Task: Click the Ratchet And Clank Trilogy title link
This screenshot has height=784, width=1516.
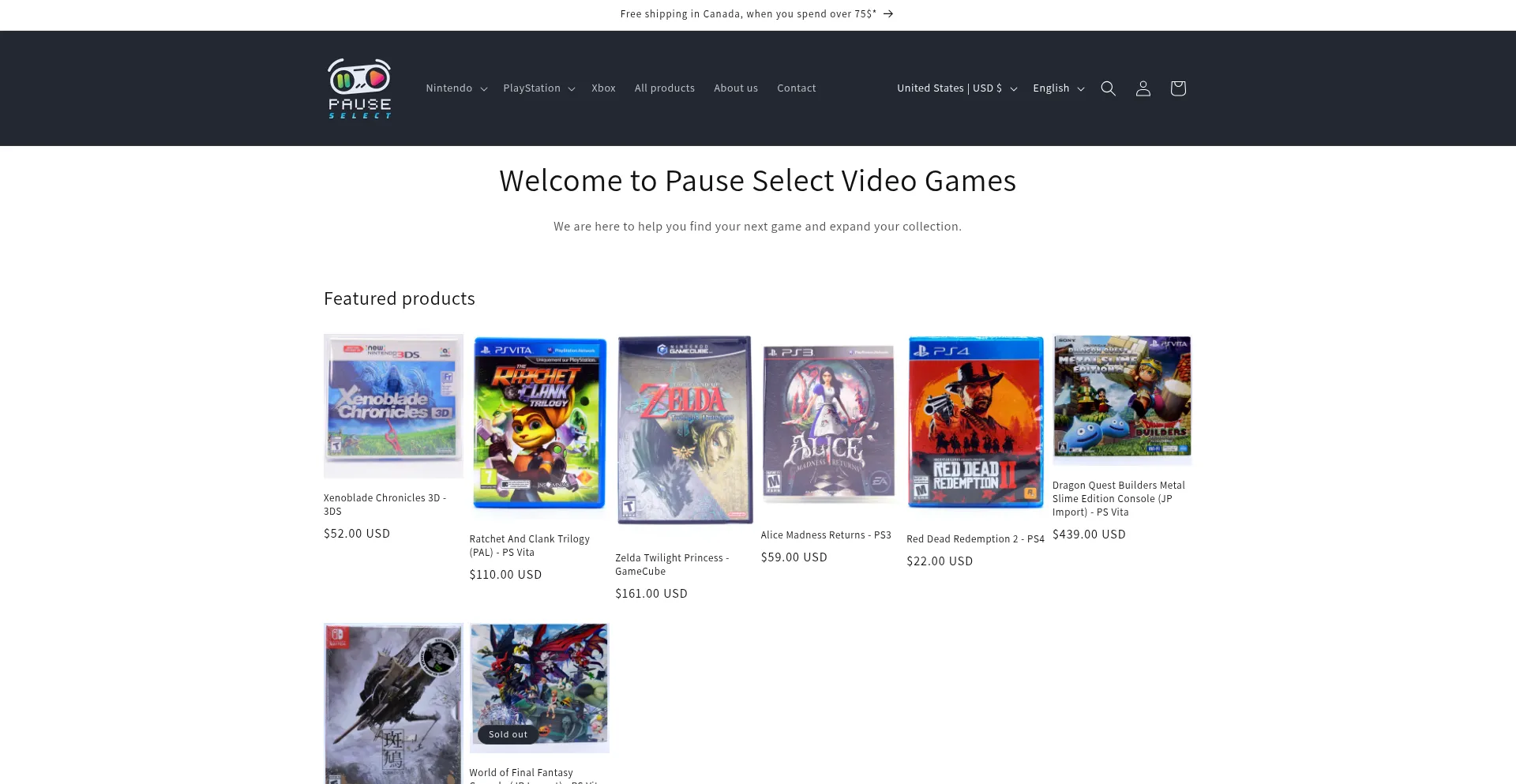Action: tap(530, 546)
